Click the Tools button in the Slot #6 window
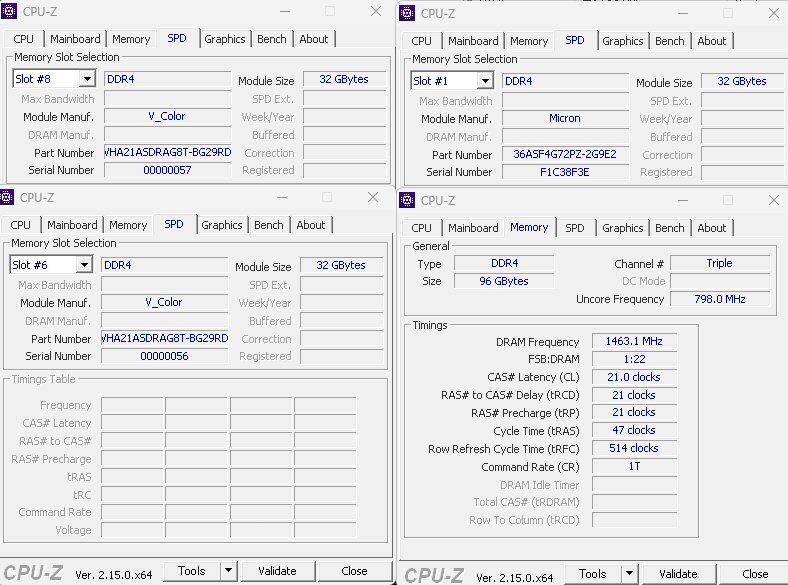This screenshot has width=788, height=585. (x=191, y=571)
